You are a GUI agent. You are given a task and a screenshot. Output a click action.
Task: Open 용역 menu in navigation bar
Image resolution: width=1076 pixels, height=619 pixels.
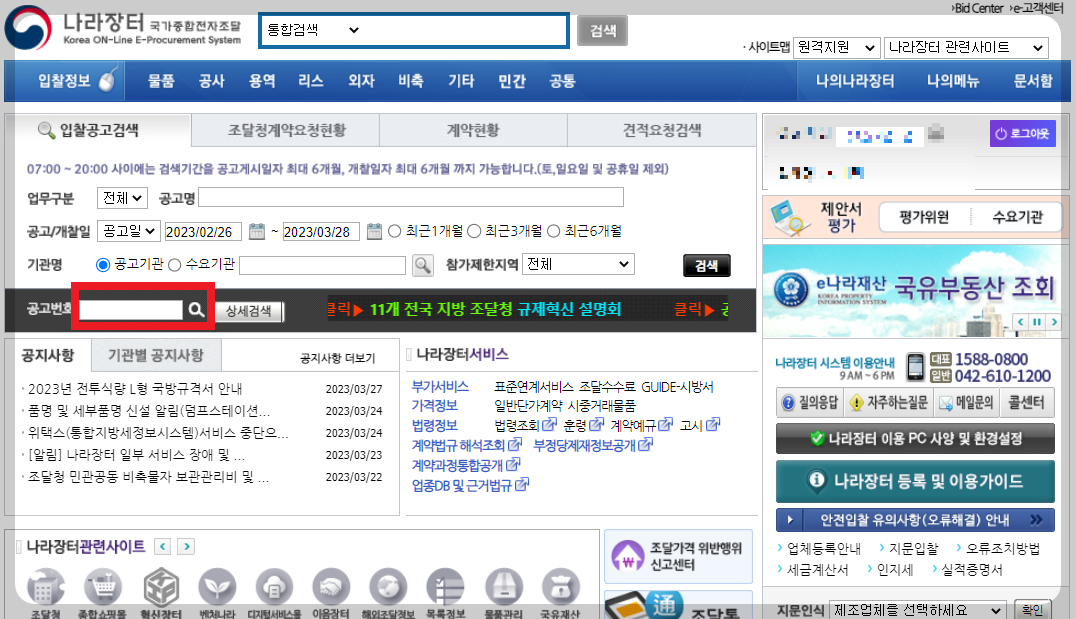pyautogui.click(x=261, y=81)
